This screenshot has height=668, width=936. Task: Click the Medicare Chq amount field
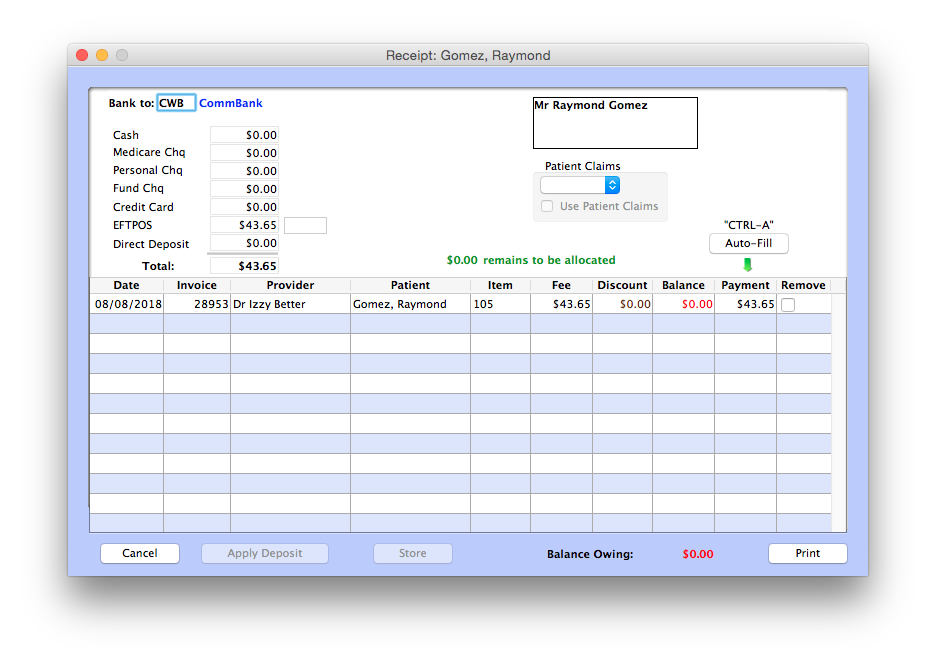coord(243,152)
